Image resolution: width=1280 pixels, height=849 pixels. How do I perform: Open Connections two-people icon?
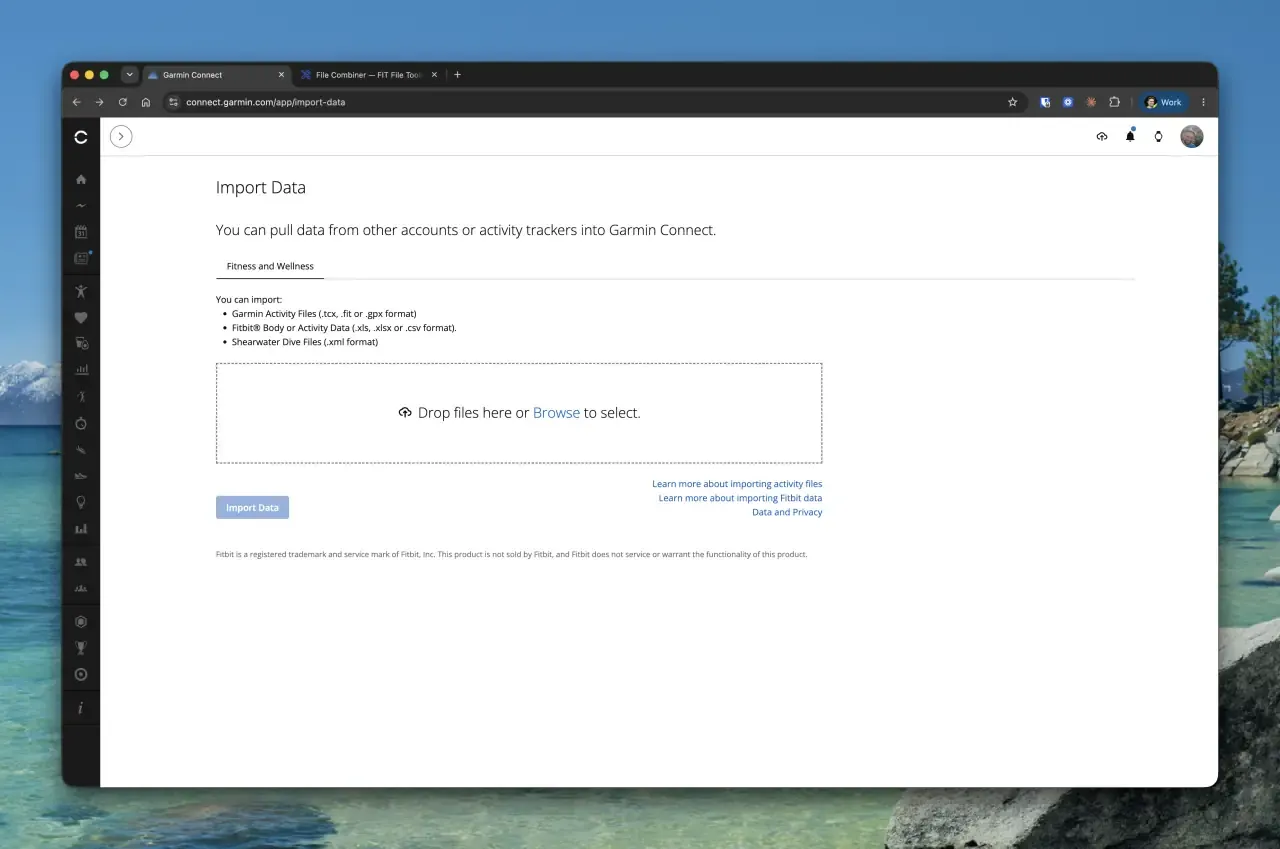tap(81, 562)
